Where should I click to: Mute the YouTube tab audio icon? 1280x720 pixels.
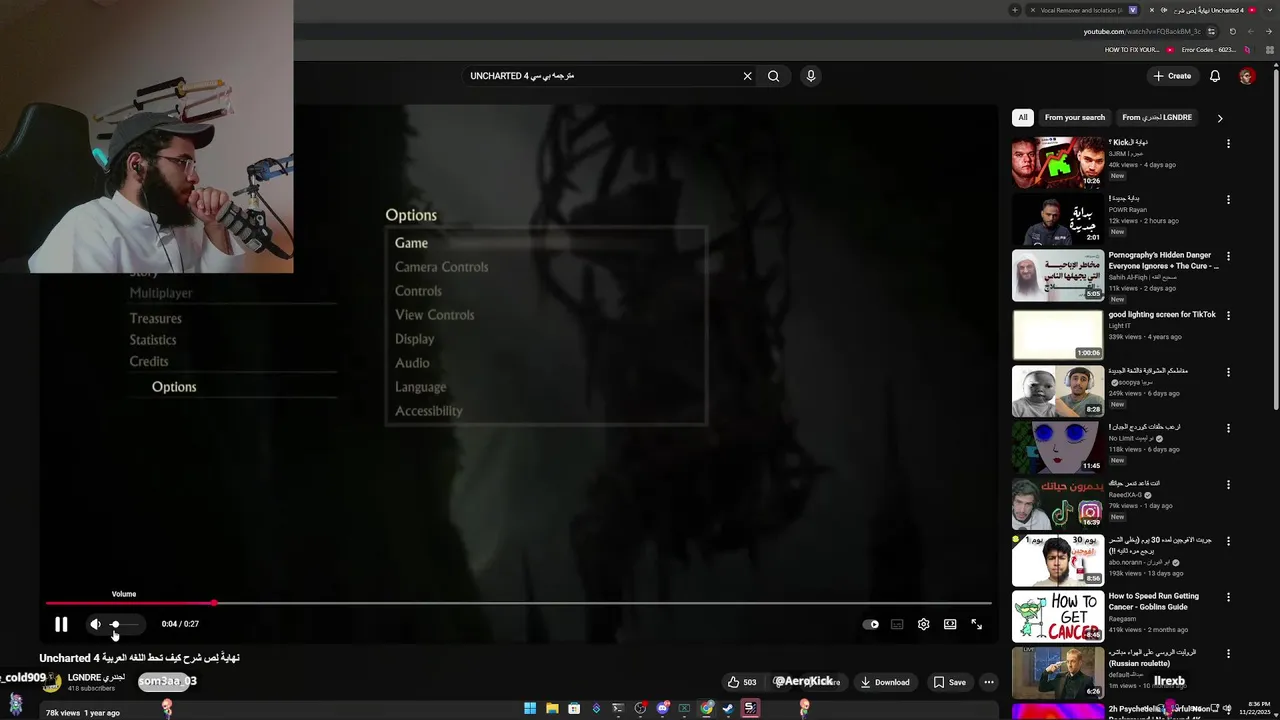click(1164, 10)
